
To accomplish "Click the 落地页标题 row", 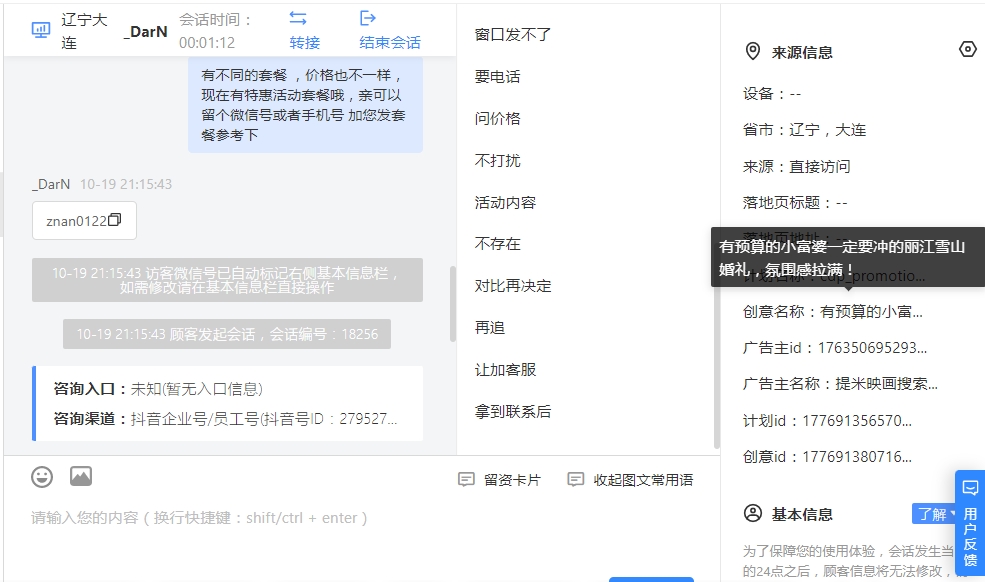I will coord(795,202).
